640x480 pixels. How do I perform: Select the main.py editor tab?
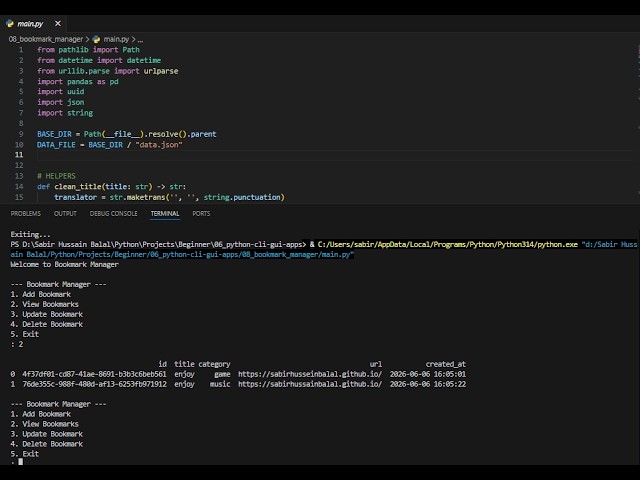pos(33,24)
